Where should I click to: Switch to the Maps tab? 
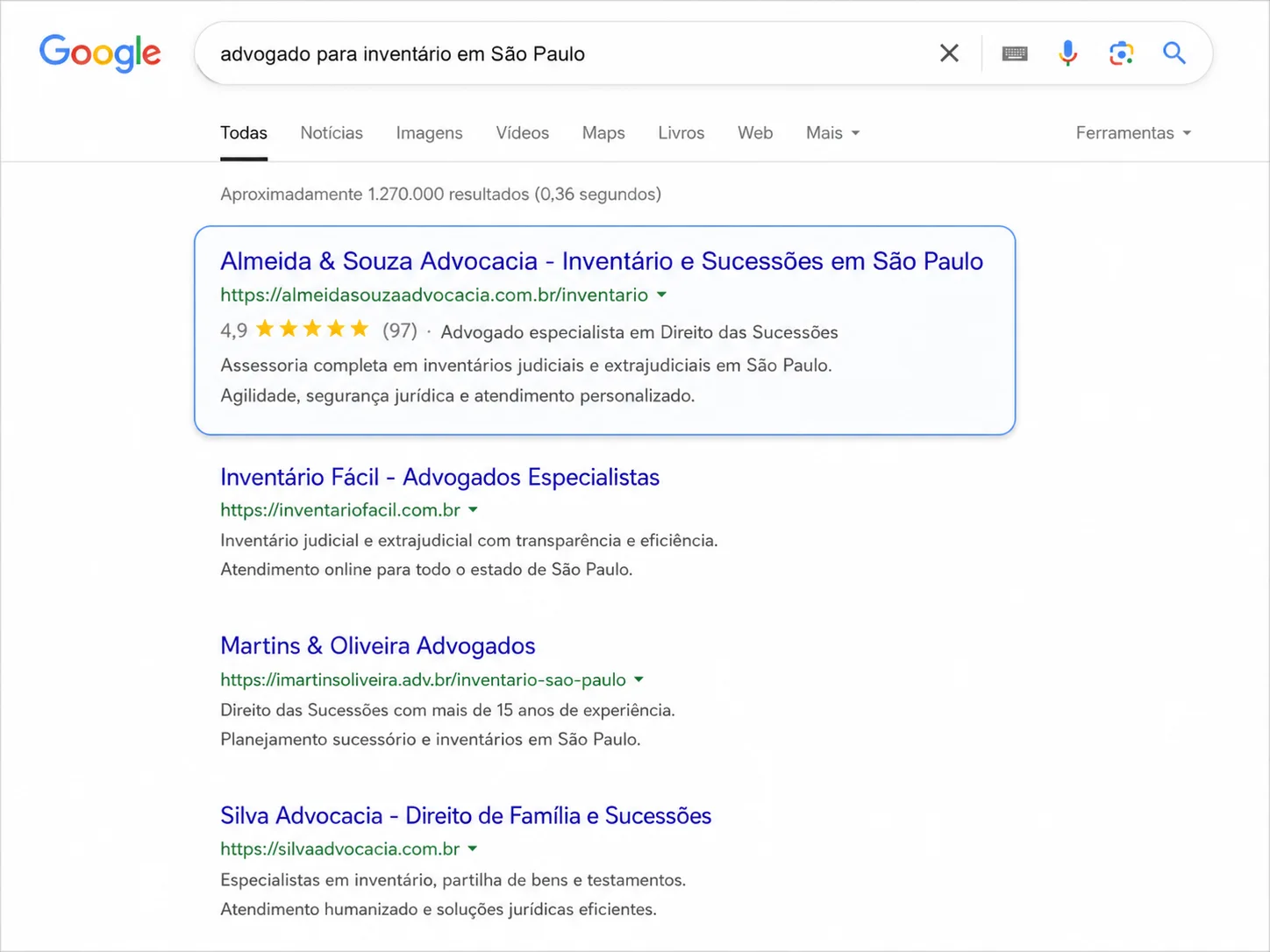[603, 133]
